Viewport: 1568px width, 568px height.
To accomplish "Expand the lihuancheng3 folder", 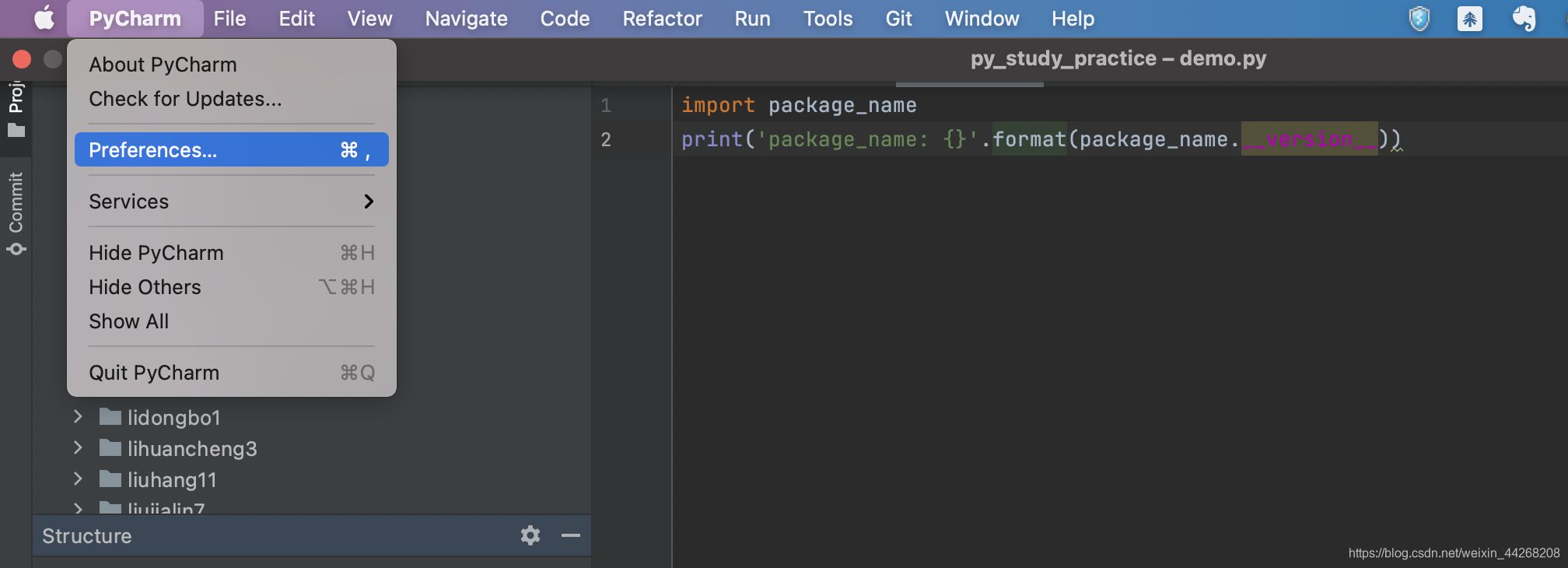I will pos(78,448).
